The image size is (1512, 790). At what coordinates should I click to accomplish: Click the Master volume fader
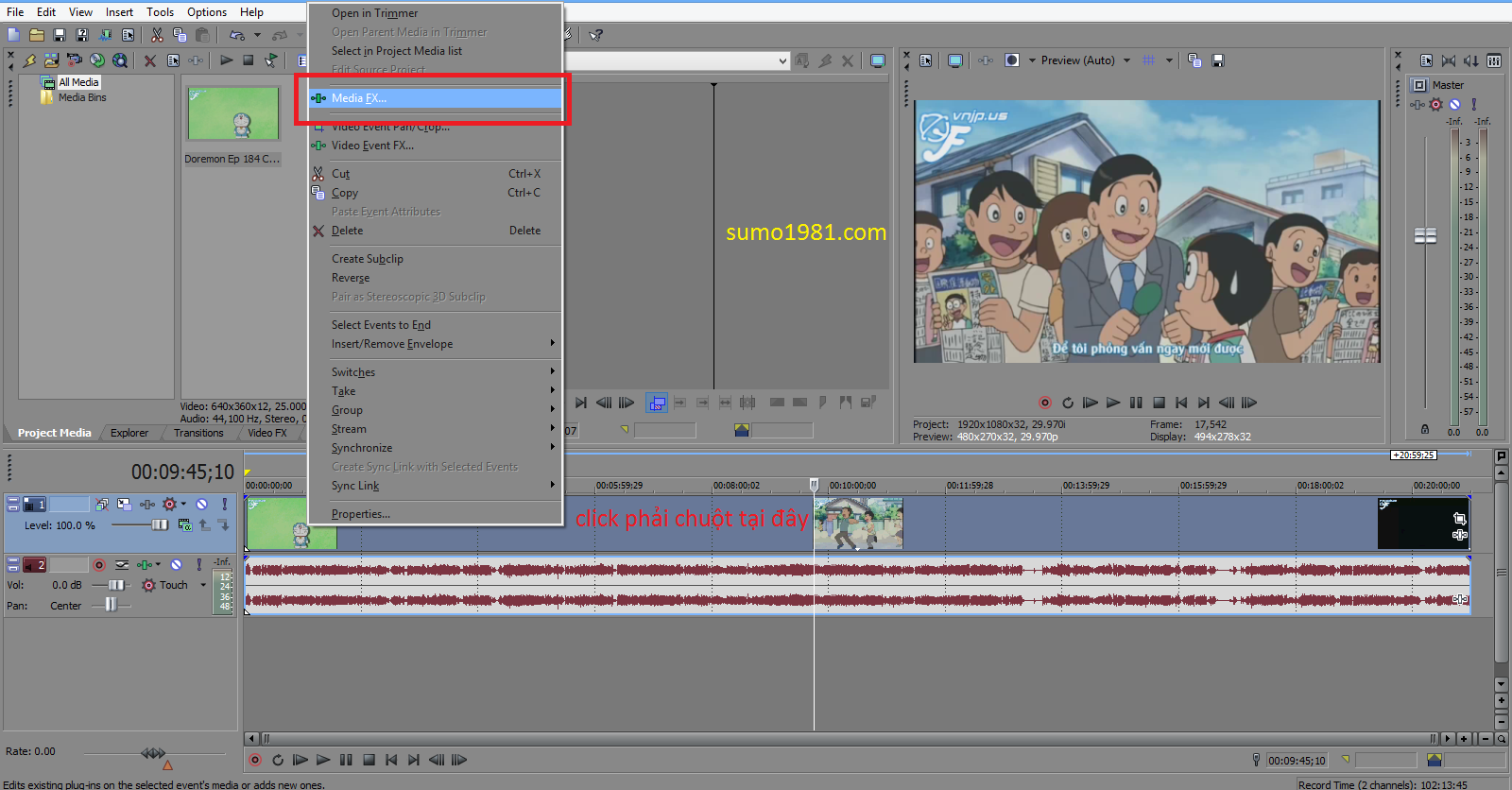(1425, 235)
